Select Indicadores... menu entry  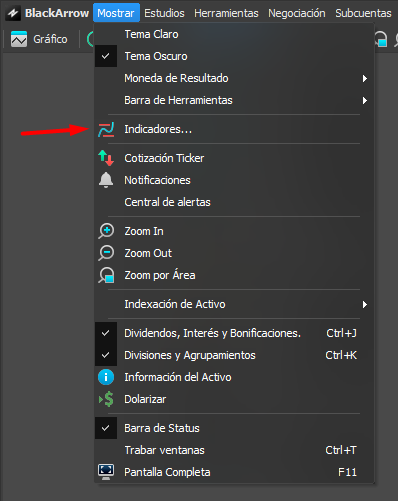pyautogui.click(x=234, y=129)
